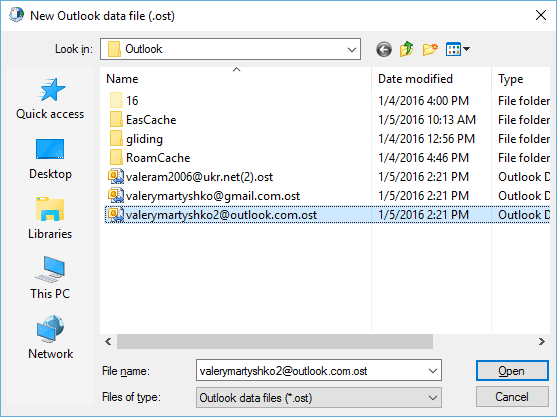Expand the Look in folder dropdown
Screen dimensions: 557x417
tap(352, 49)
